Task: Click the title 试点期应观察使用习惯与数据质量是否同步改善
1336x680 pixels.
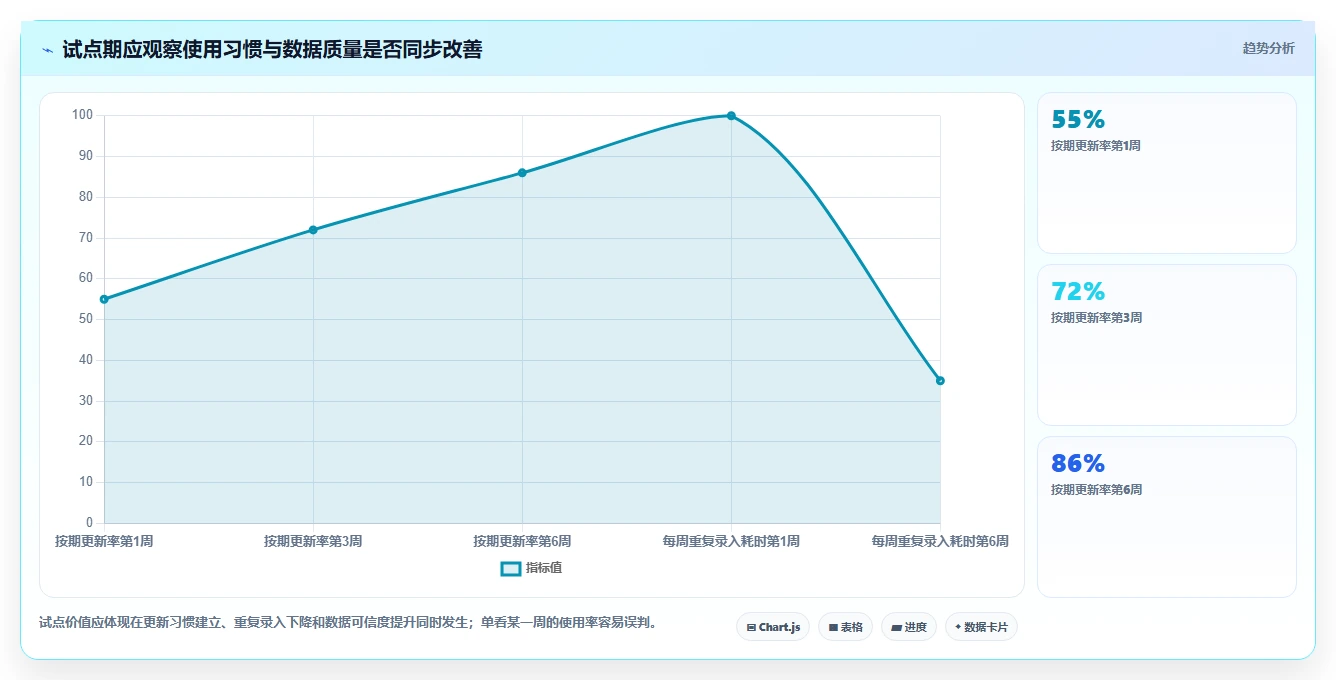Action: tap(272, 50)
